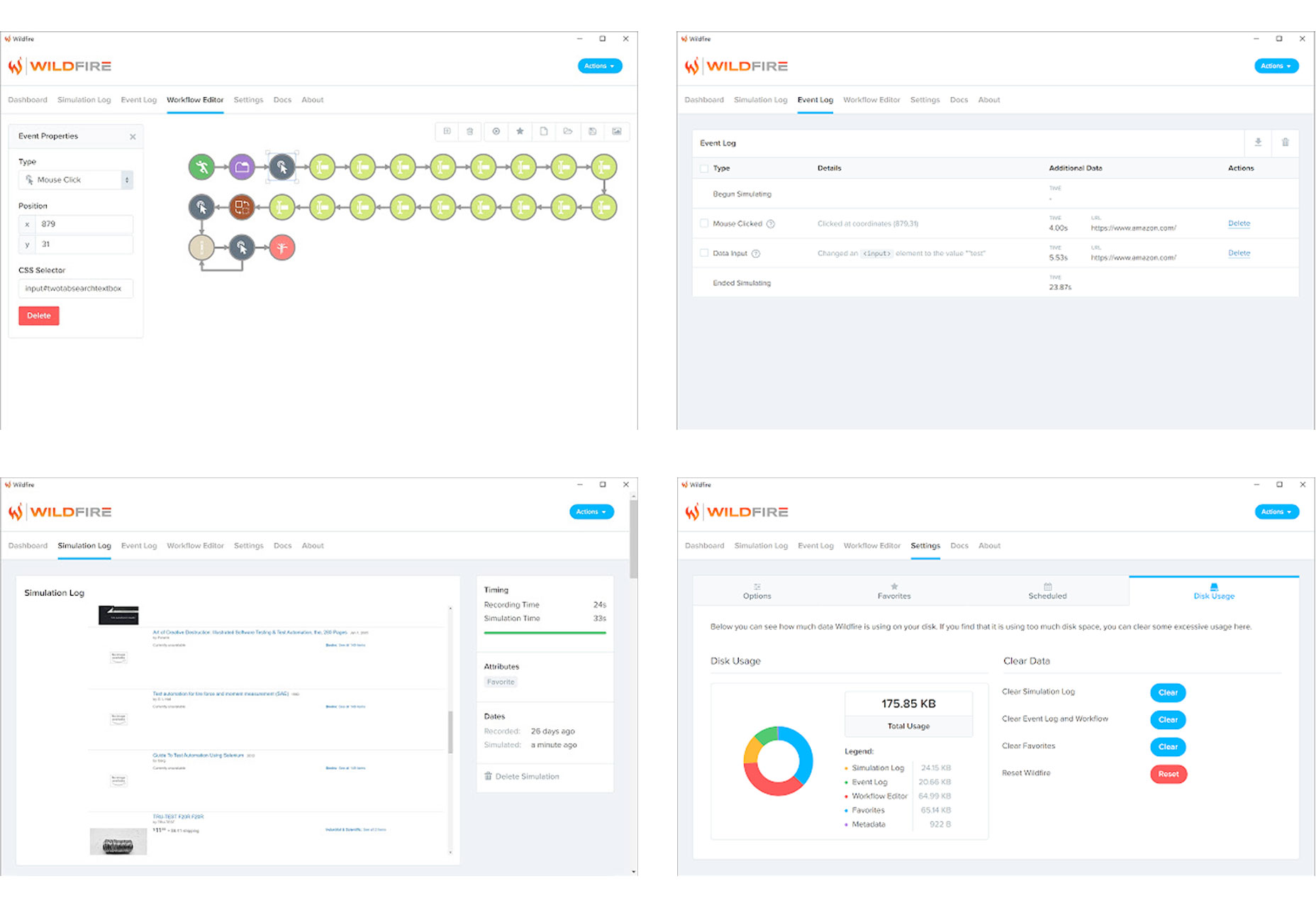This screenshot has height=908, width=1316.
Task: Click Delete link in Mouse Clicked row
Action: (x=1239, y=223)
